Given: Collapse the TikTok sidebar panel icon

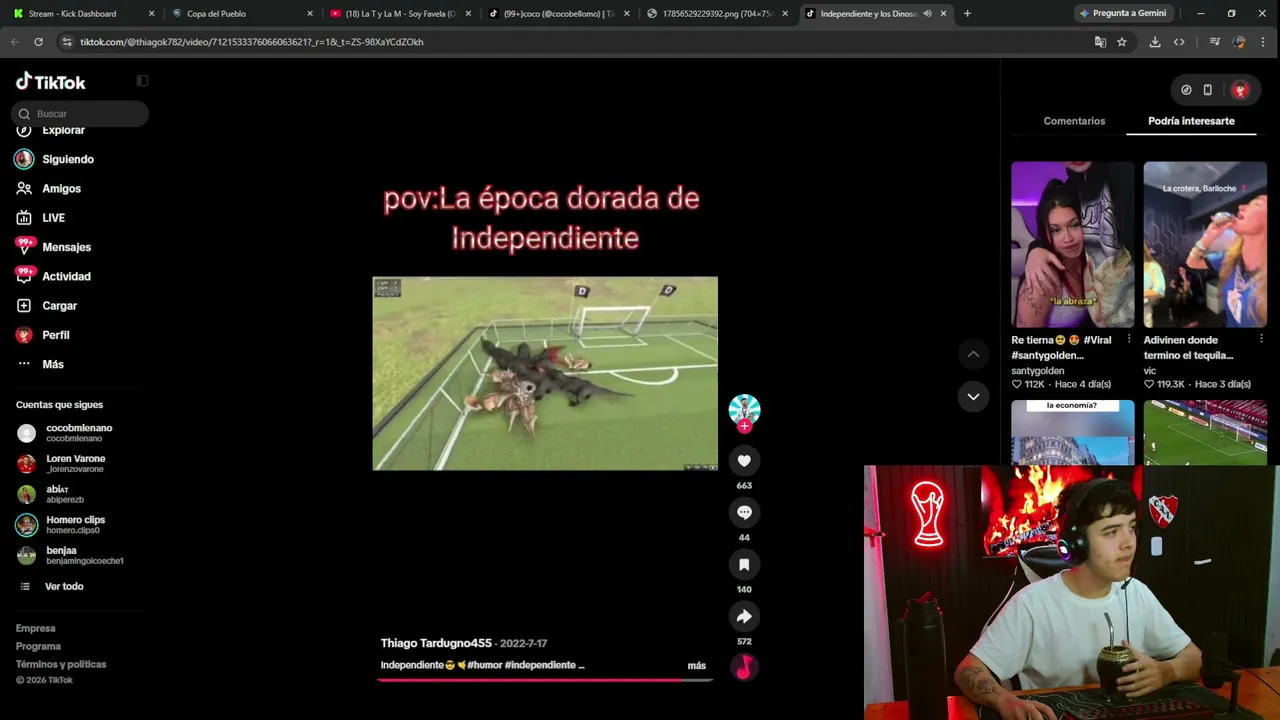Looking at the screenshot, I should (142, 81).
